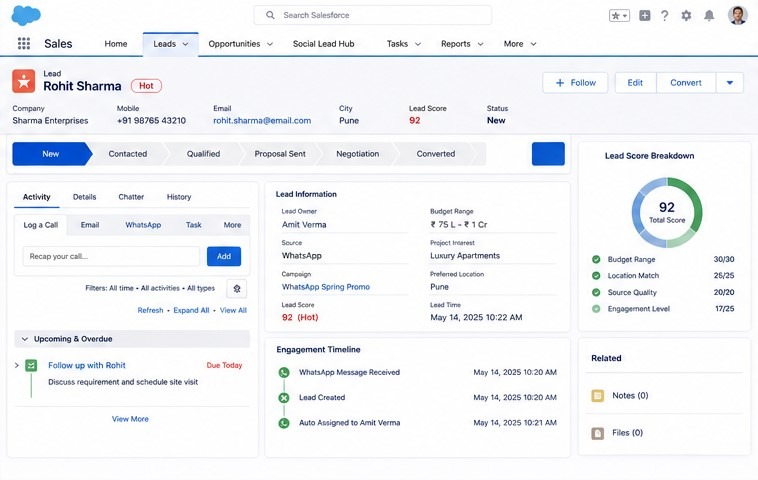This screenshot has width=758, height=480.
Task: Open the Social Lead Hub tab
Action: [x=323, y=44]
